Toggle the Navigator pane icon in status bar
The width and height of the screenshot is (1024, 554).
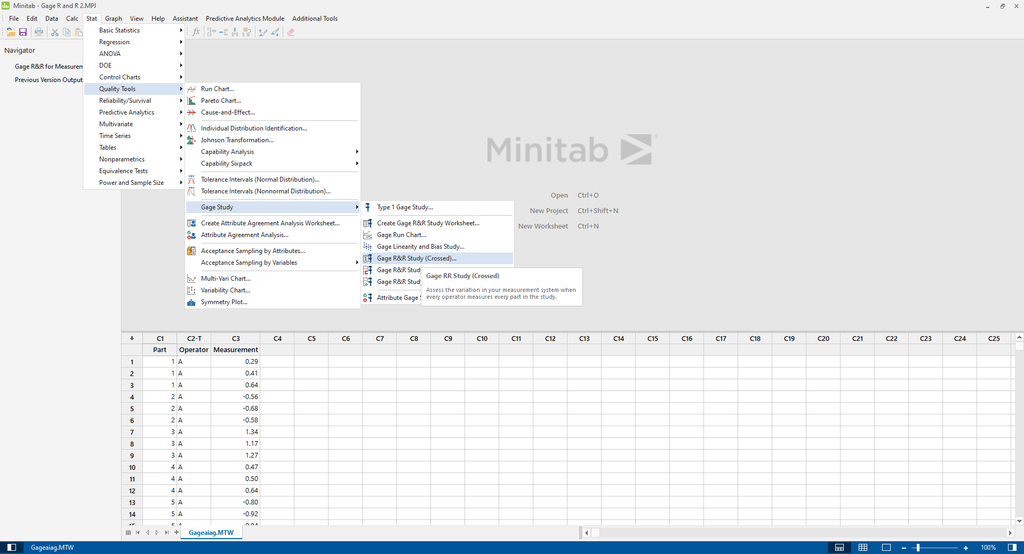point(11,547)
